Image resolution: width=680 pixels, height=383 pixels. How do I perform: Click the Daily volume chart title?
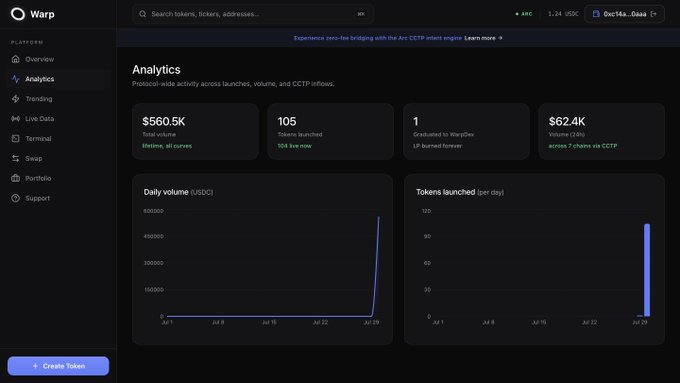click(x=178, y=192)
